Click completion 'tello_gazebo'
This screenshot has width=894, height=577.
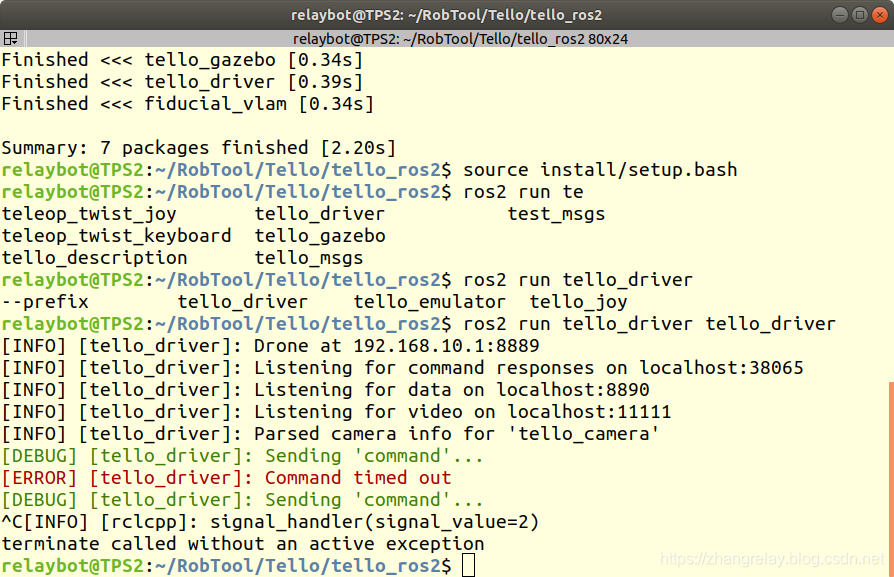click(x=320, y=236)
